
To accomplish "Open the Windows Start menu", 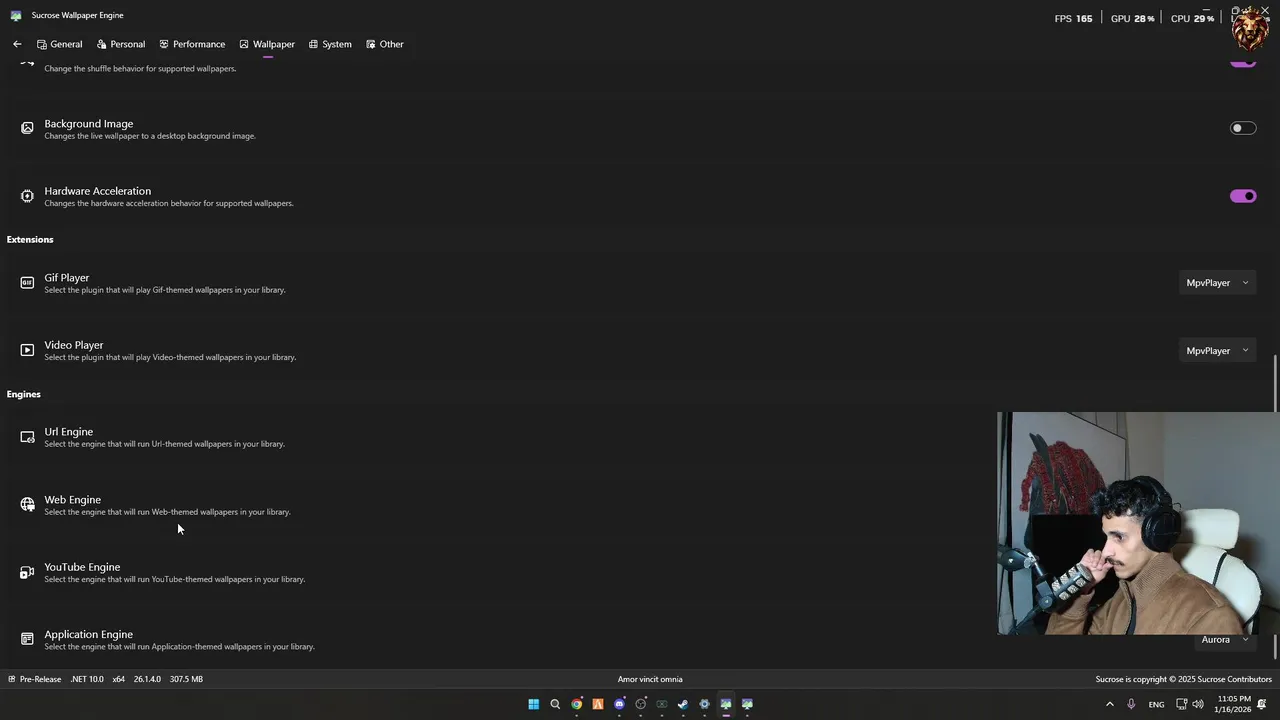I will (x=533, y=704).
